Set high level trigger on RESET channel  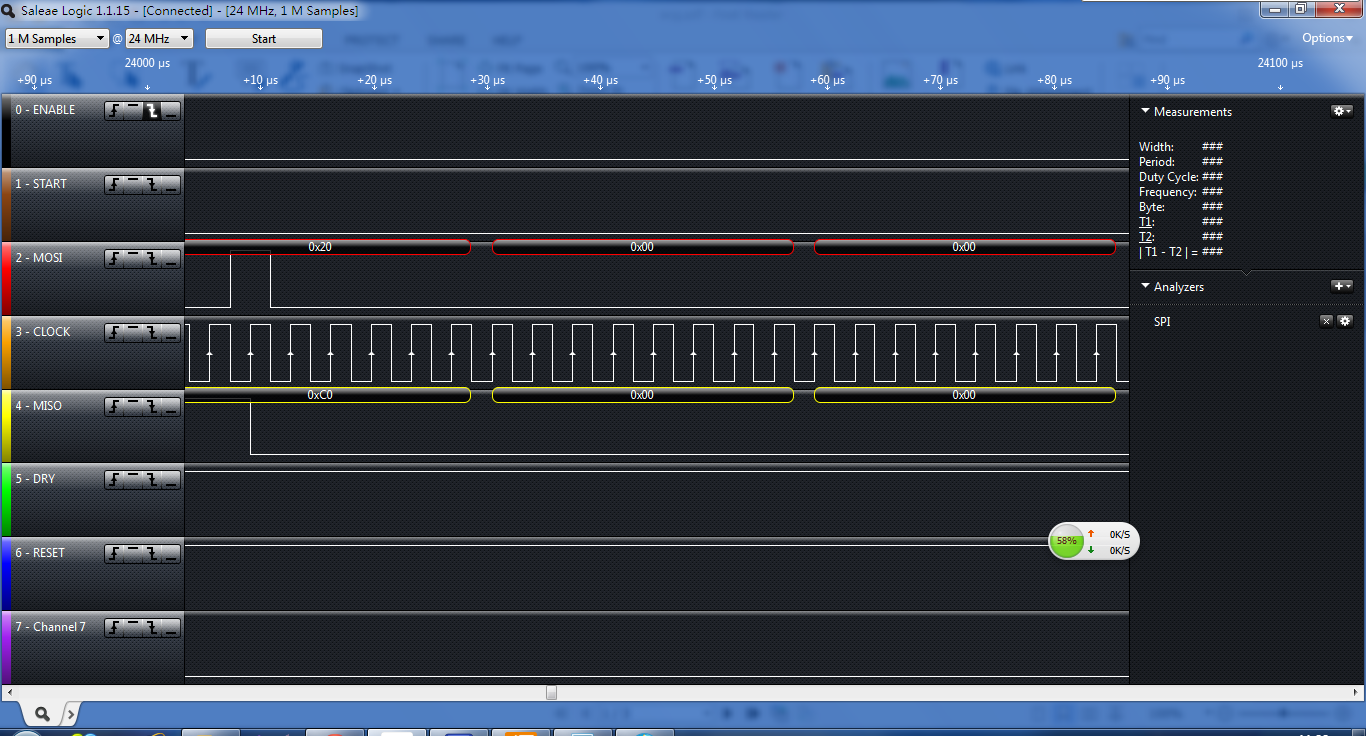click(133, 554)
